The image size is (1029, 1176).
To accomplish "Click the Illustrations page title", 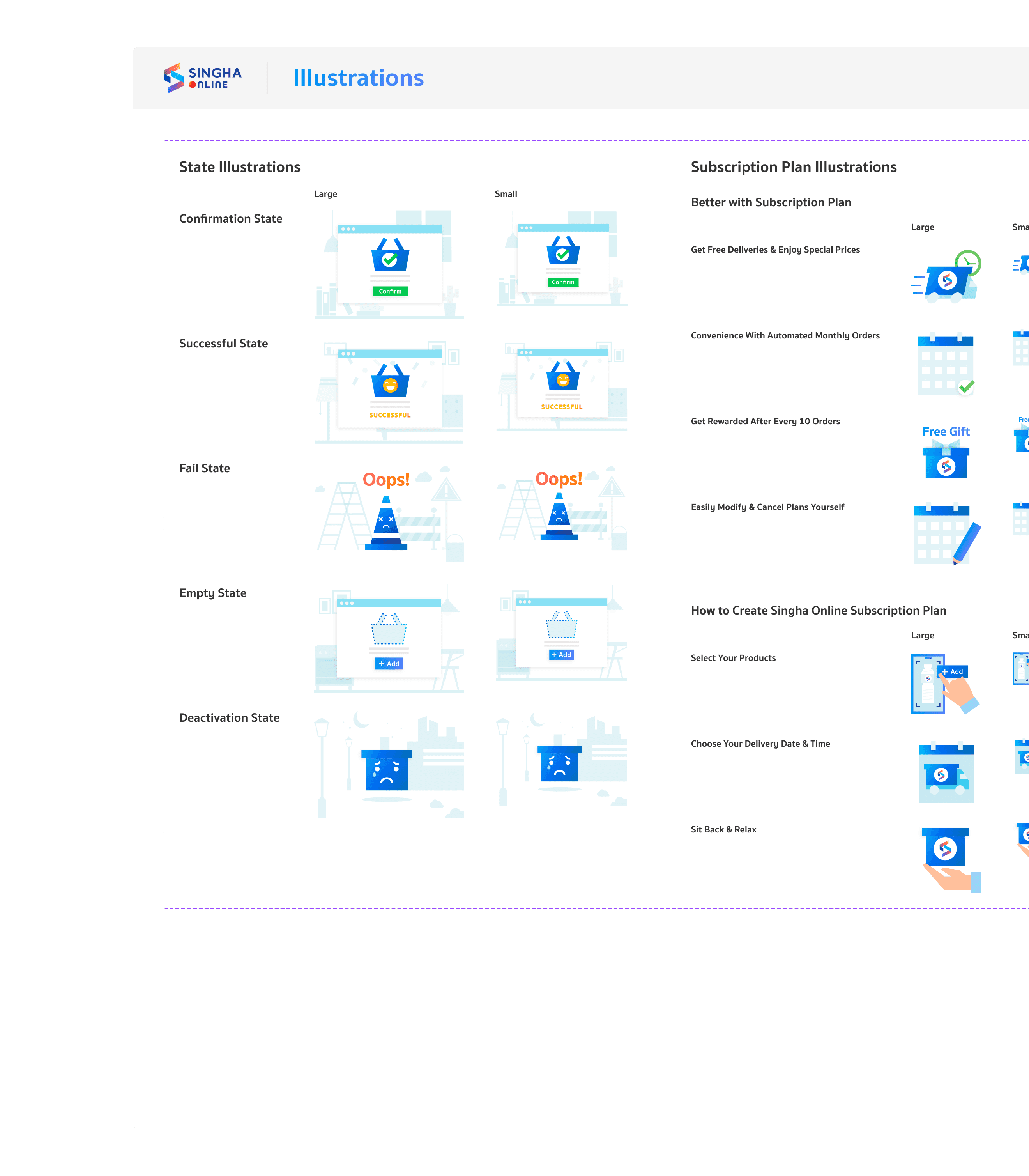I will point(358,78).
